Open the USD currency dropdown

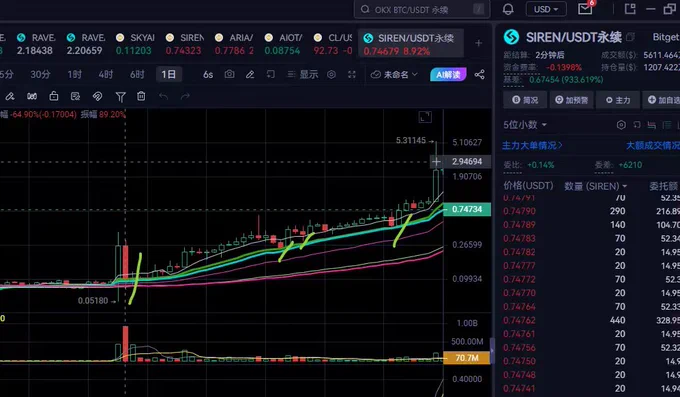tap(546, 9)
